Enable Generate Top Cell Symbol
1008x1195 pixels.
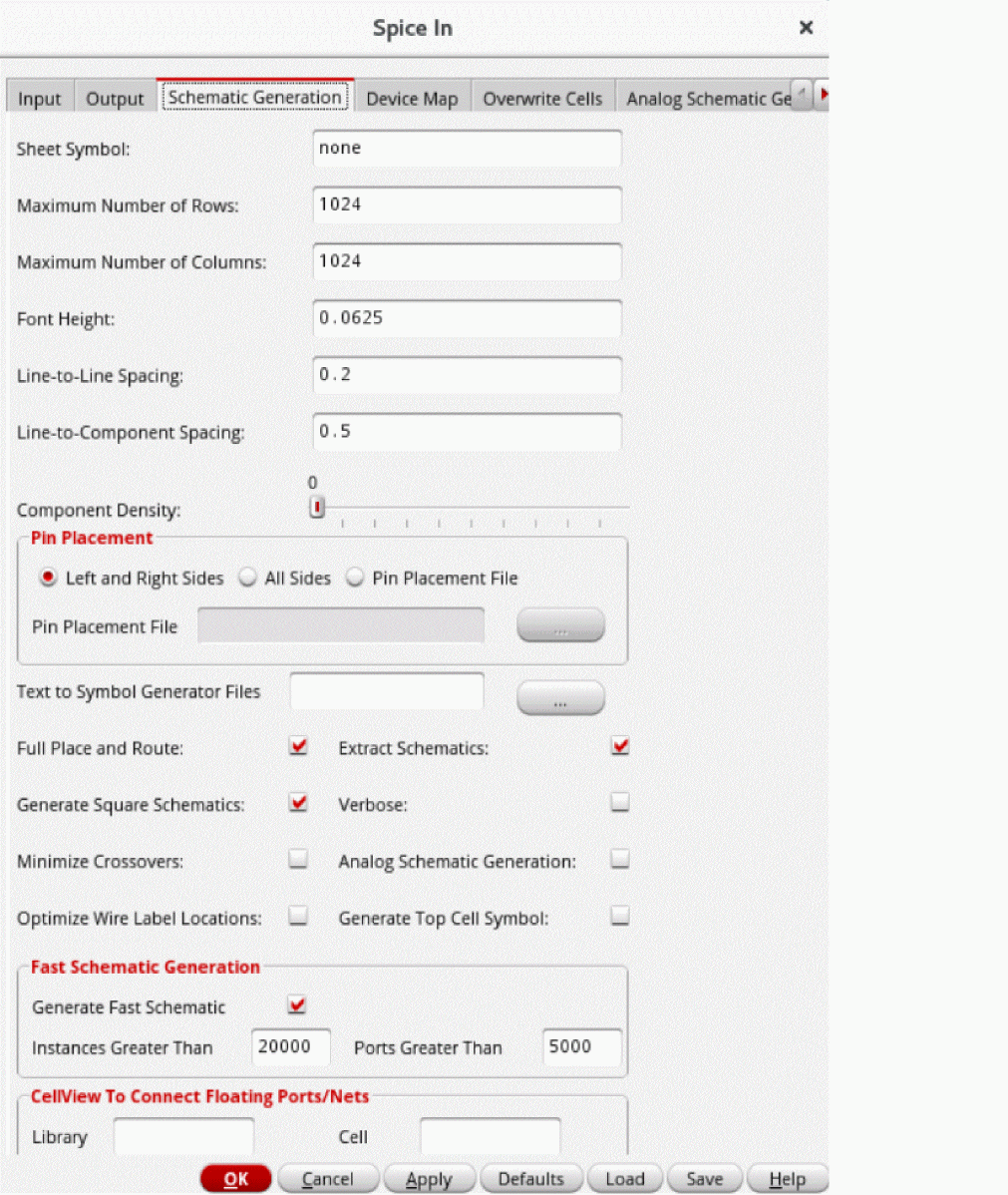click(620, 916)
